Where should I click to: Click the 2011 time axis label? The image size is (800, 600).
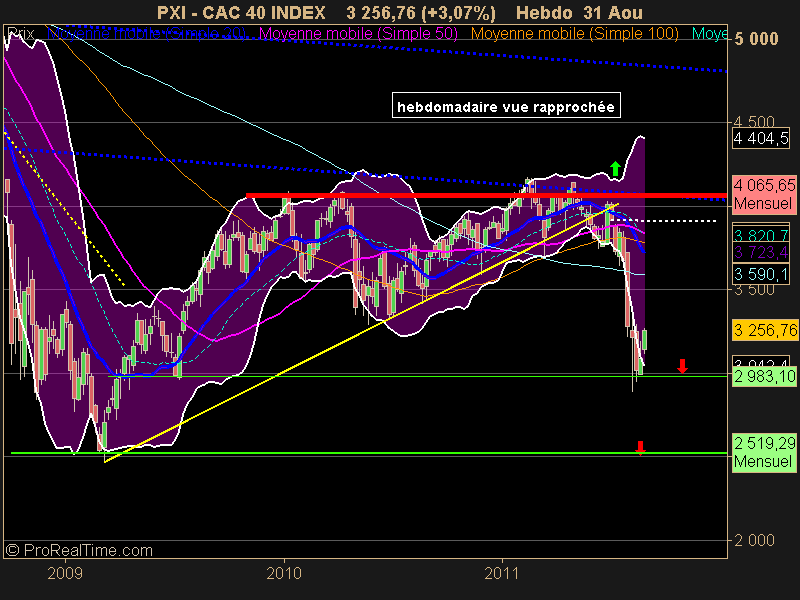pos(502,573)
